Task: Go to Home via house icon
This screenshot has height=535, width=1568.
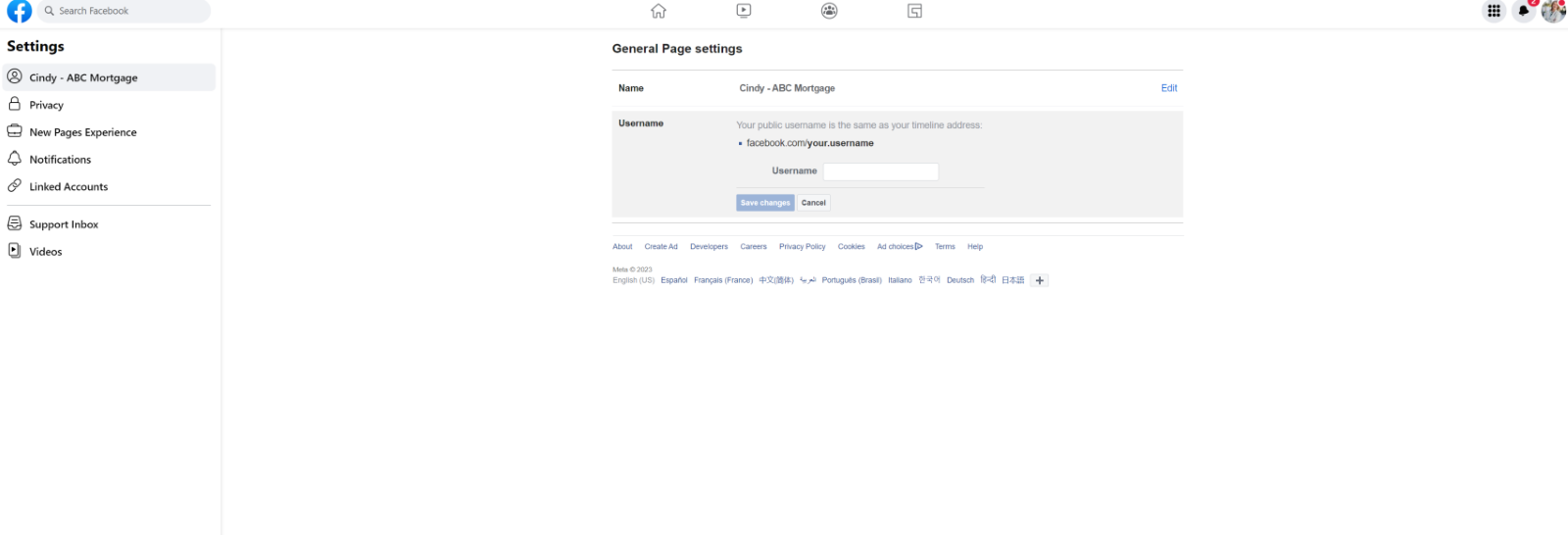Action: tap(659, 11)
